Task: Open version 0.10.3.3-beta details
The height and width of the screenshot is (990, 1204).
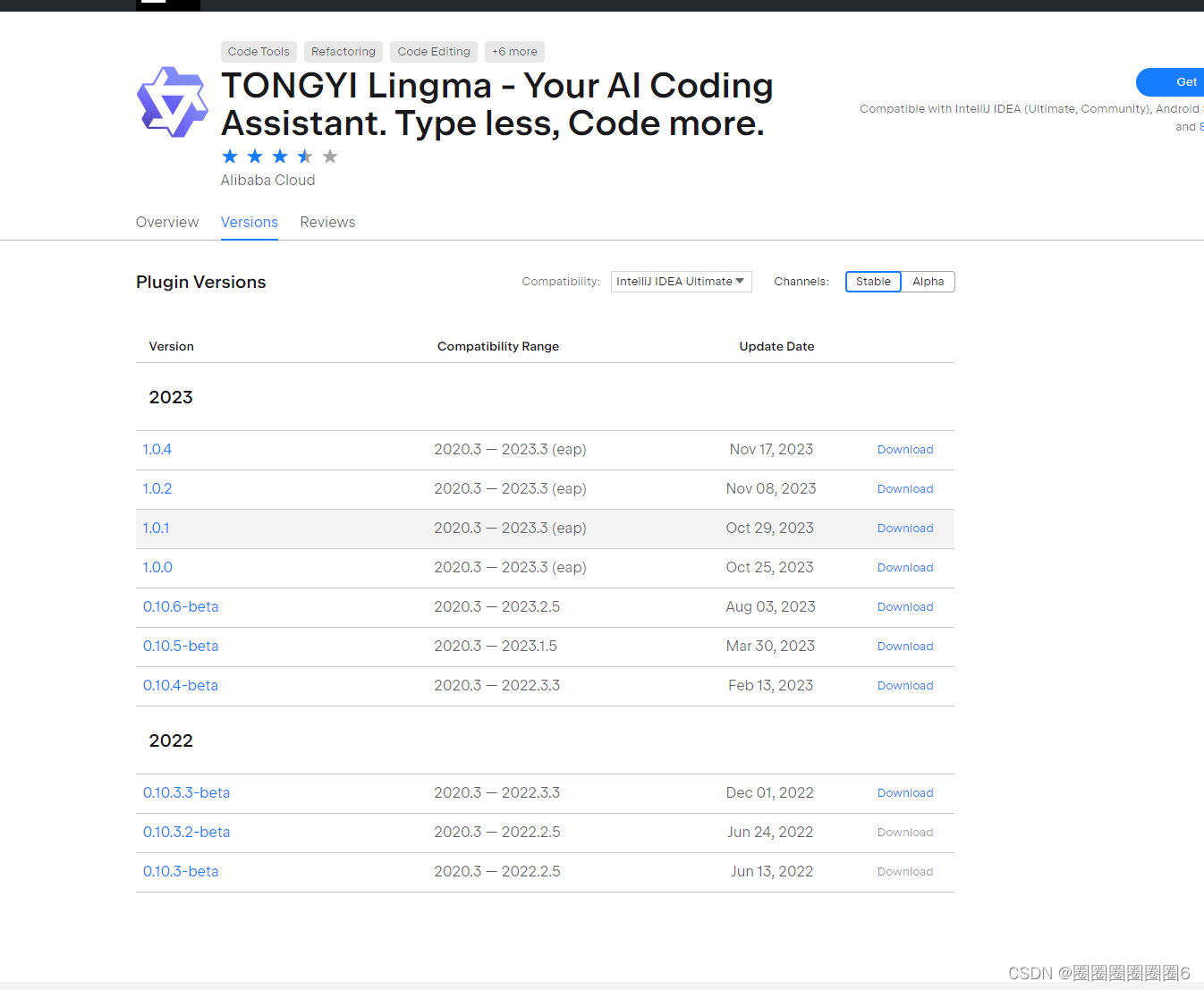Action: coord(186,793)
